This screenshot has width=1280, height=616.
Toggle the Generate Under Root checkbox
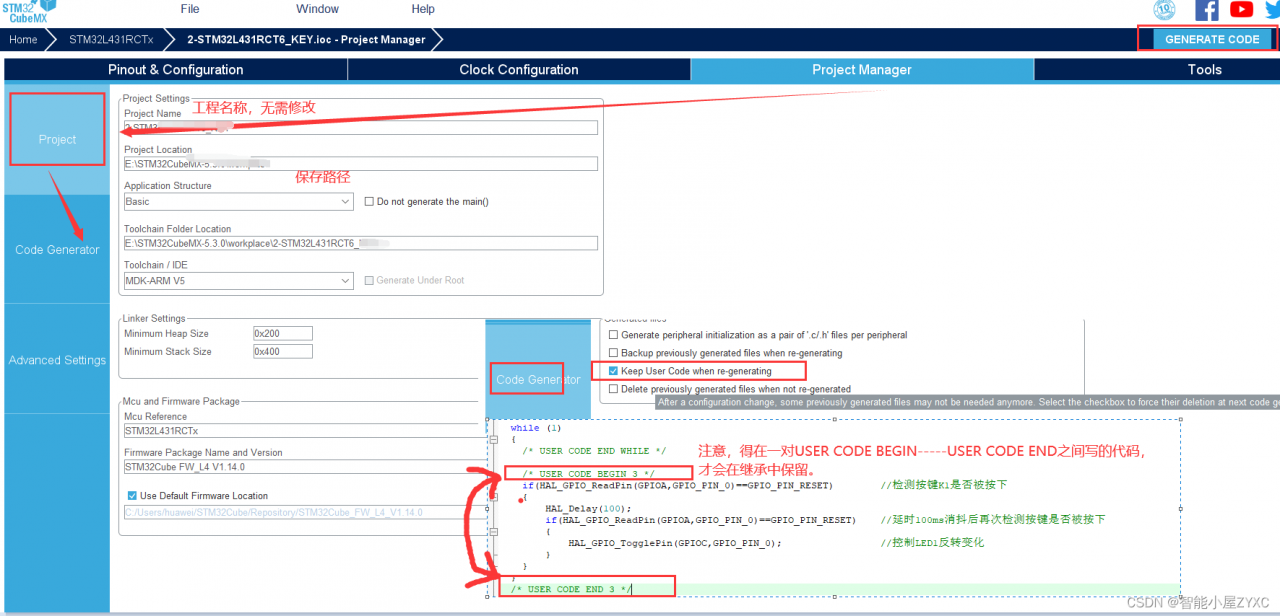369,281
